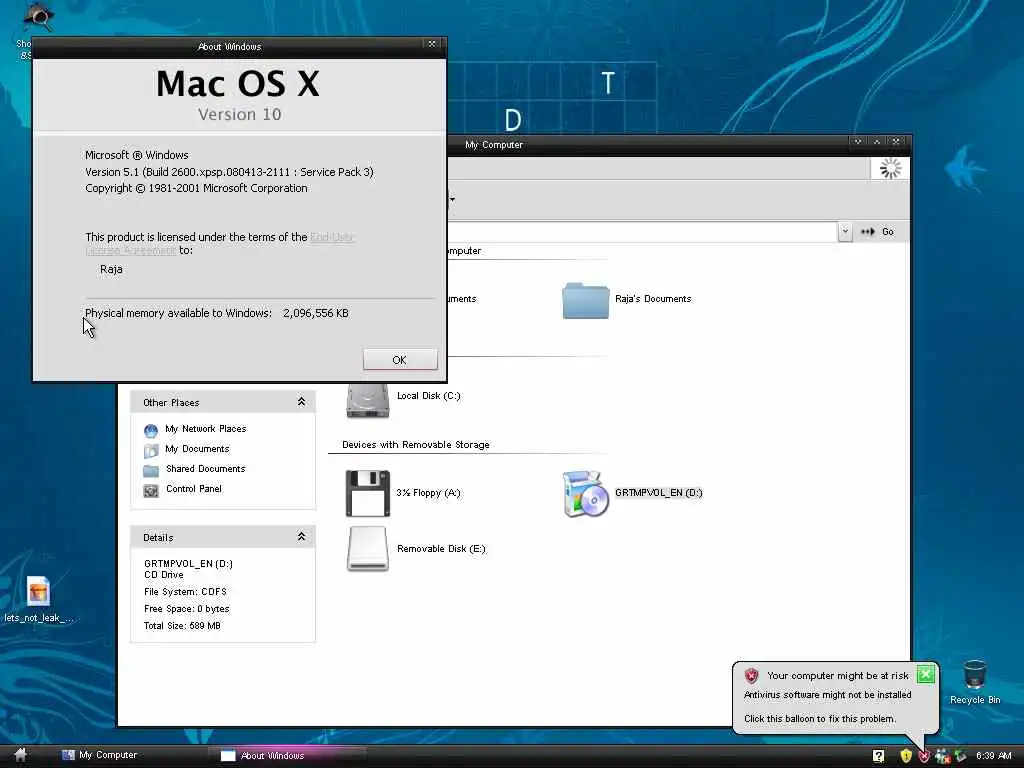Click the Go button next to address bar
Screen dimensions: 1024x768
878,232
